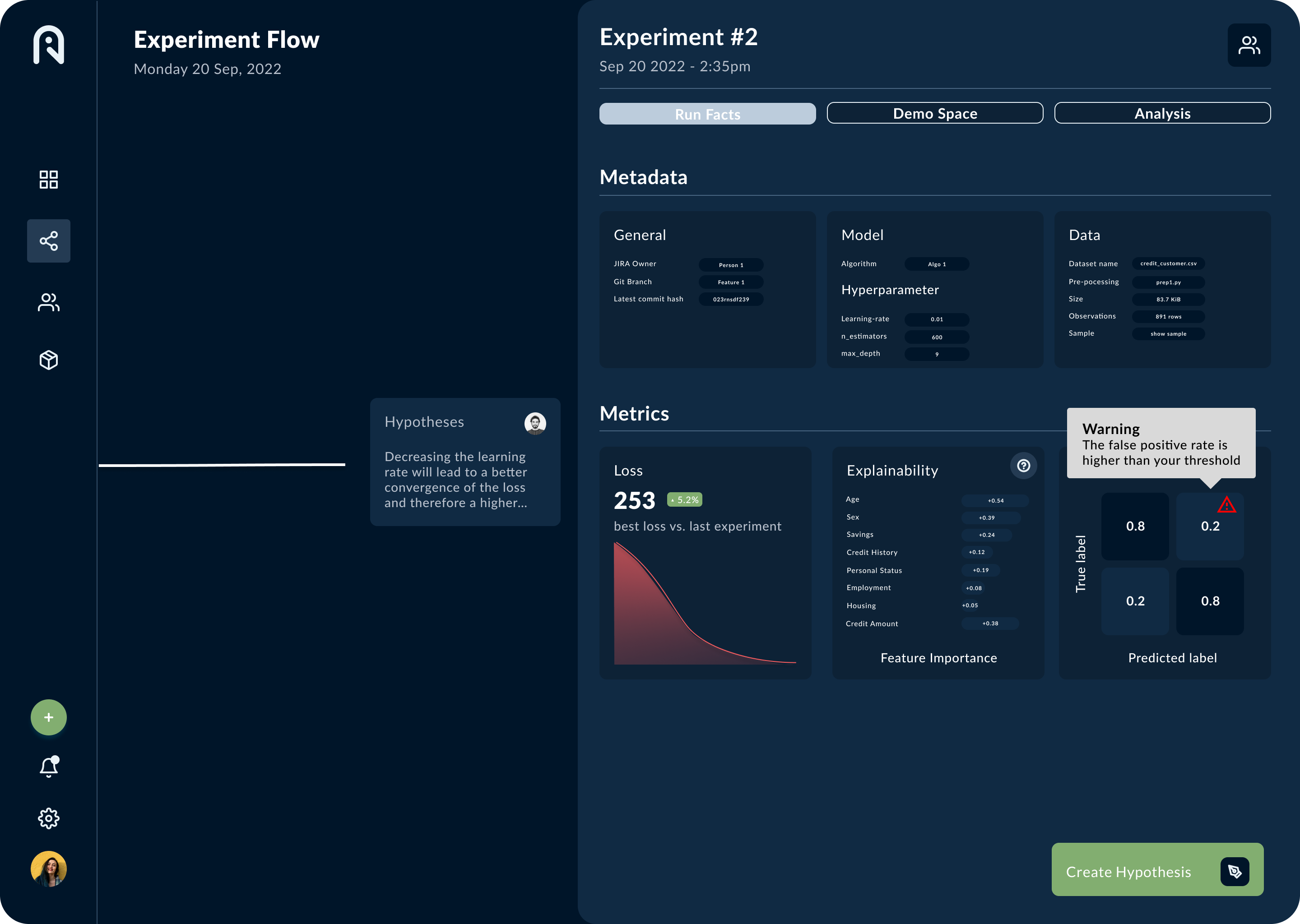The width and height of the screenshot is (1300, 924).
Task: Open the Person 1 JIRA Owner selector
Action: pyautogui.click(x=731, y=264)
